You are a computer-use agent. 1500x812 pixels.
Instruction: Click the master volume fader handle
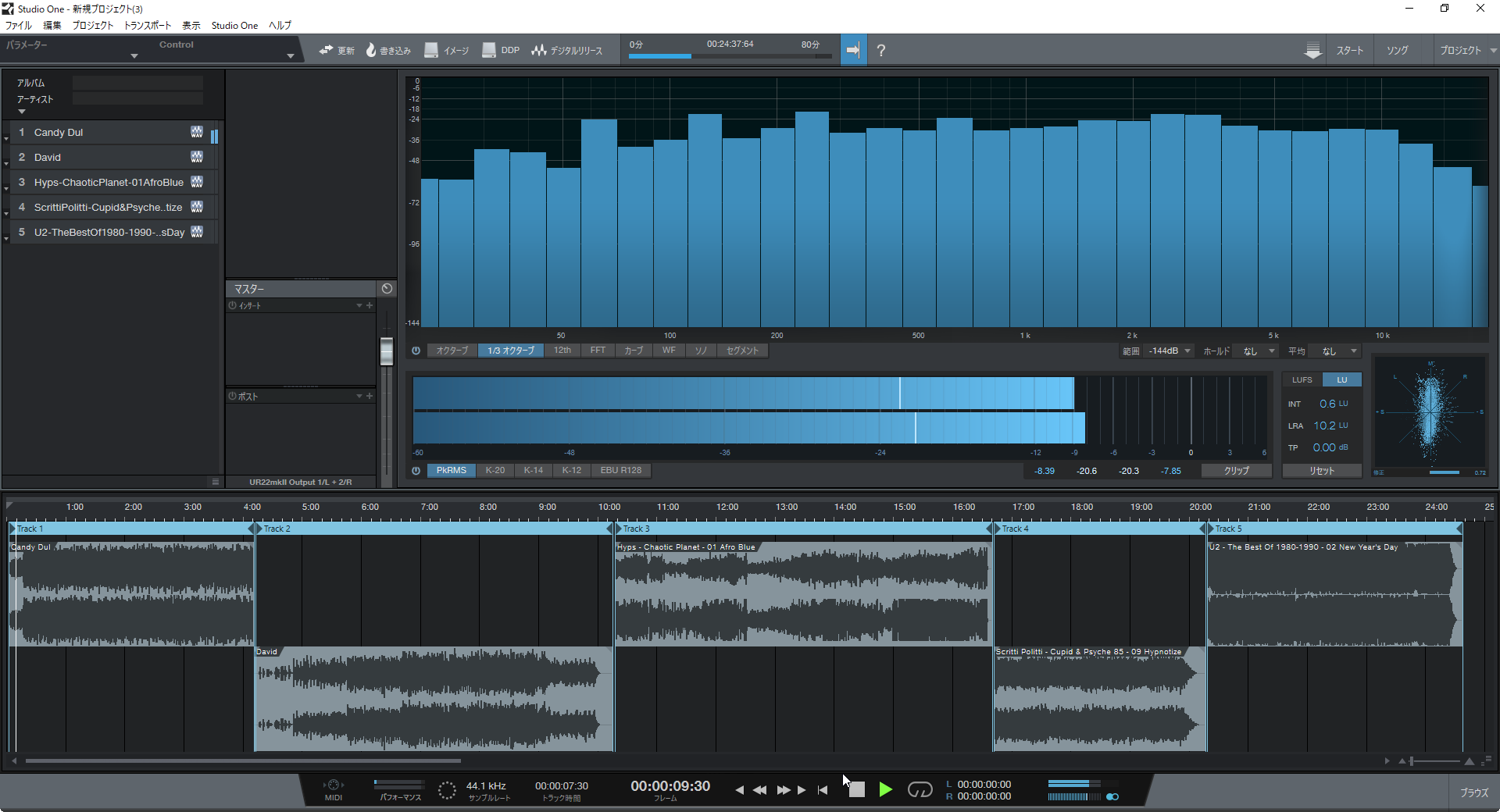tap(387, 351)
